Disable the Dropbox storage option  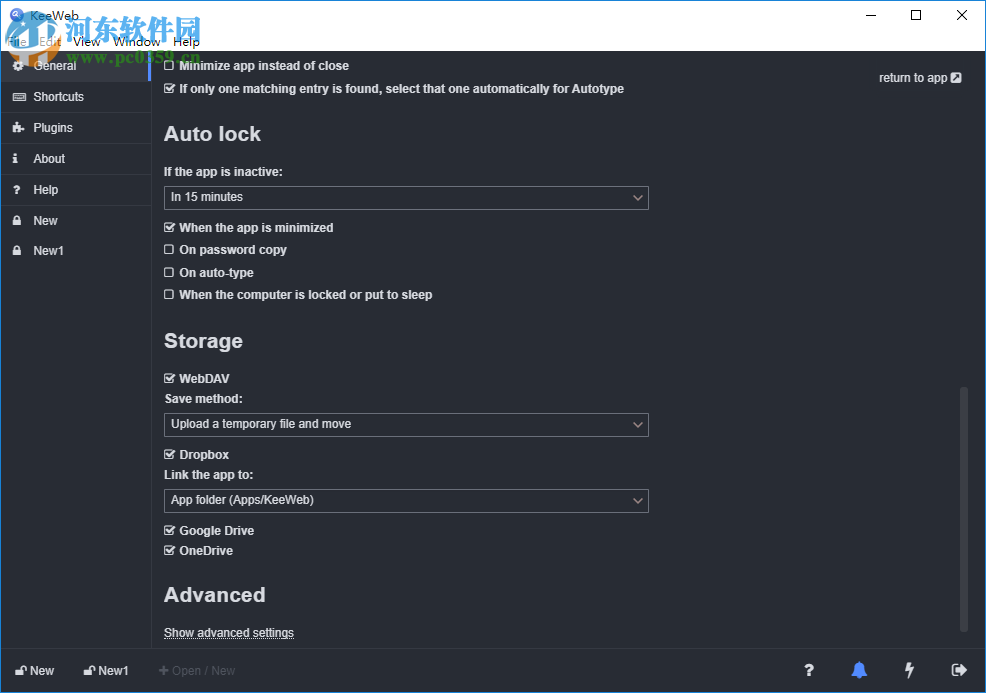tap(169, 454)
